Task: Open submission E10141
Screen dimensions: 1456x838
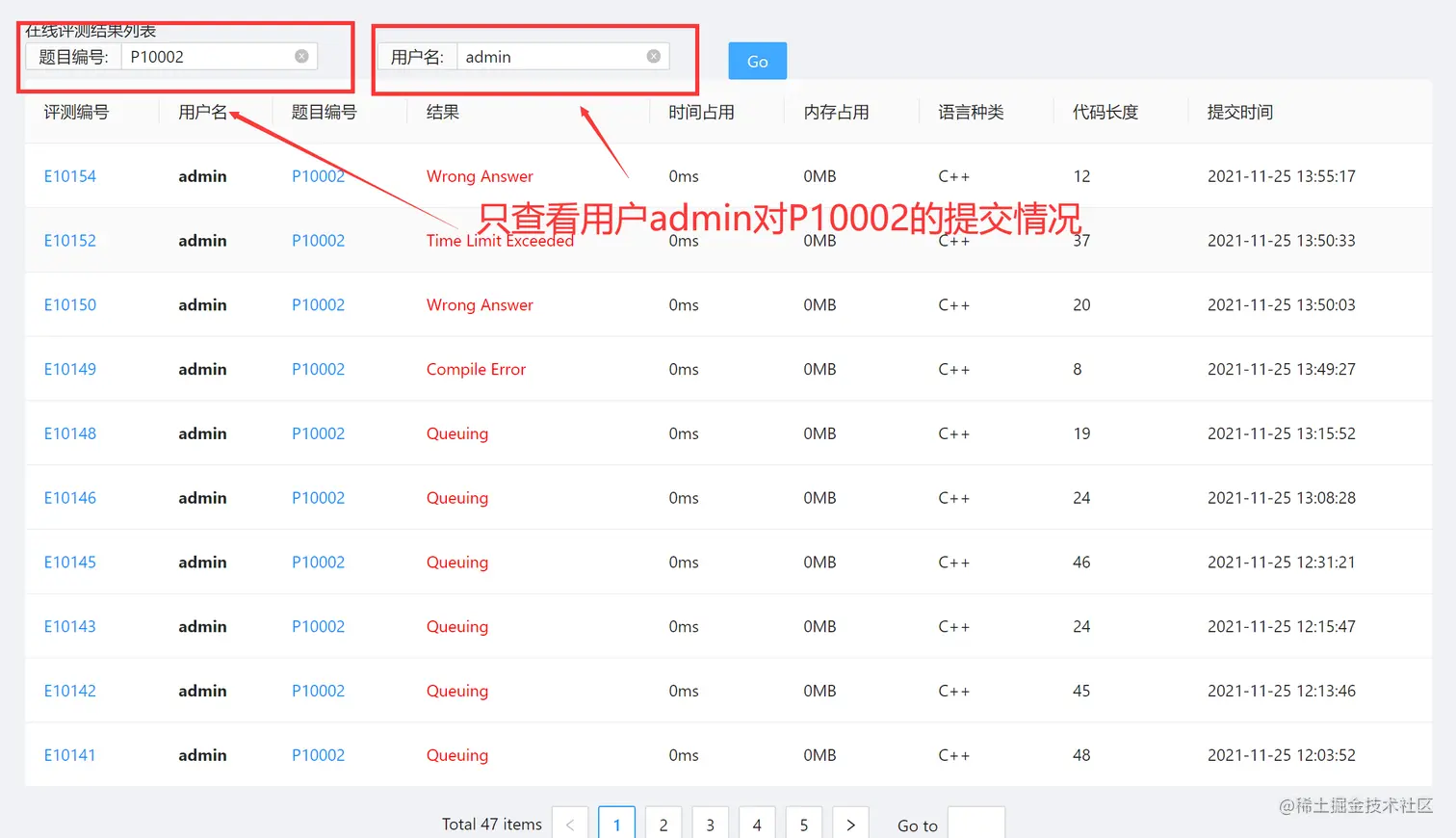Action: pos(70,755)
